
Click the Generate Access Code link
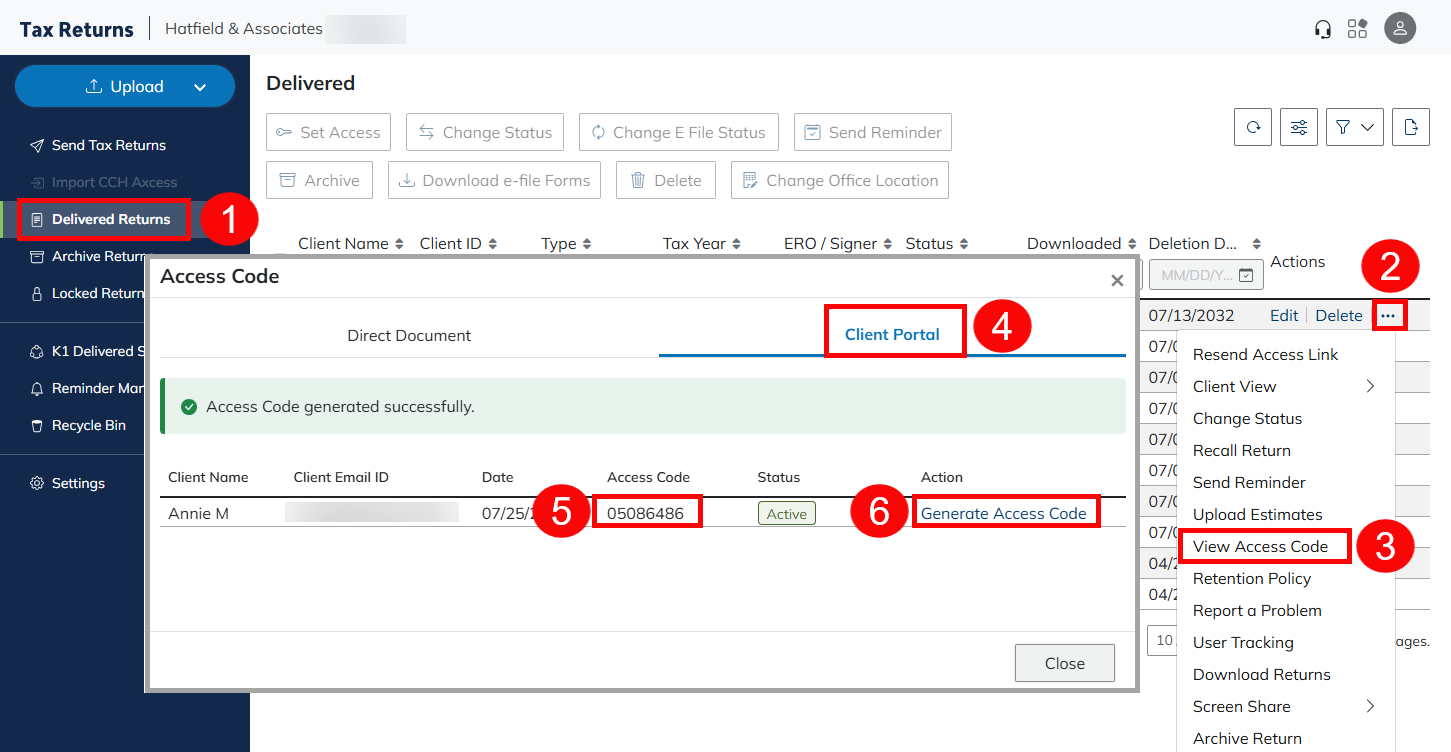(1003, 513)
